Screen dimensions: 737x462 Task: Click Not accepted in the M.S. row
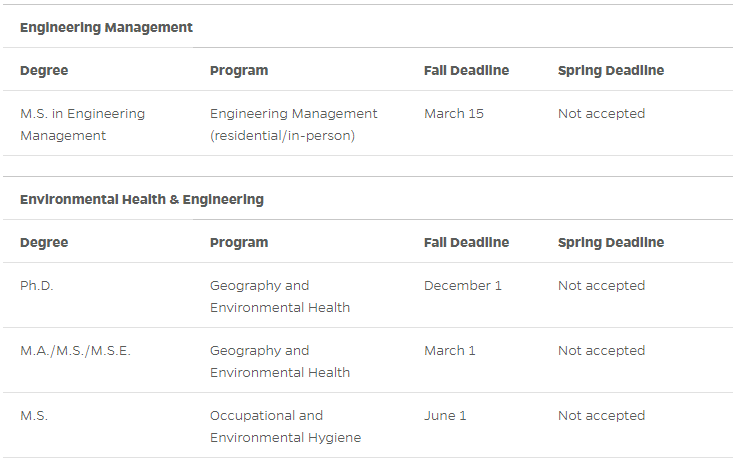click(x=601, y=415)
